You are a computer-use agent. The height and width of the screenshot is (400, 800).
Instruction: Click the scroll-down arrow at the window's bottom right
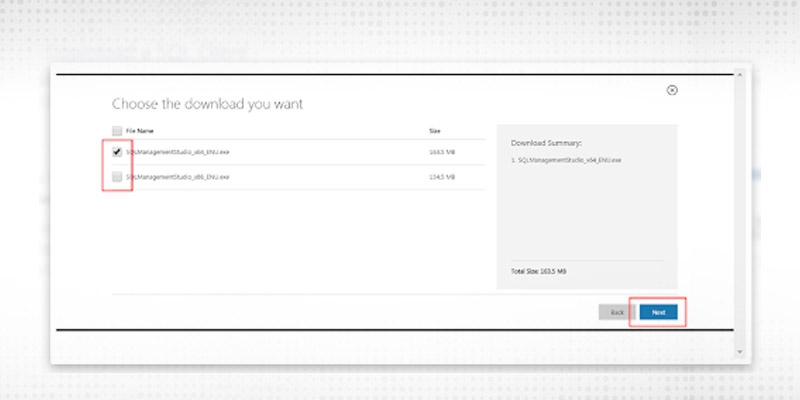coord(740,352)
